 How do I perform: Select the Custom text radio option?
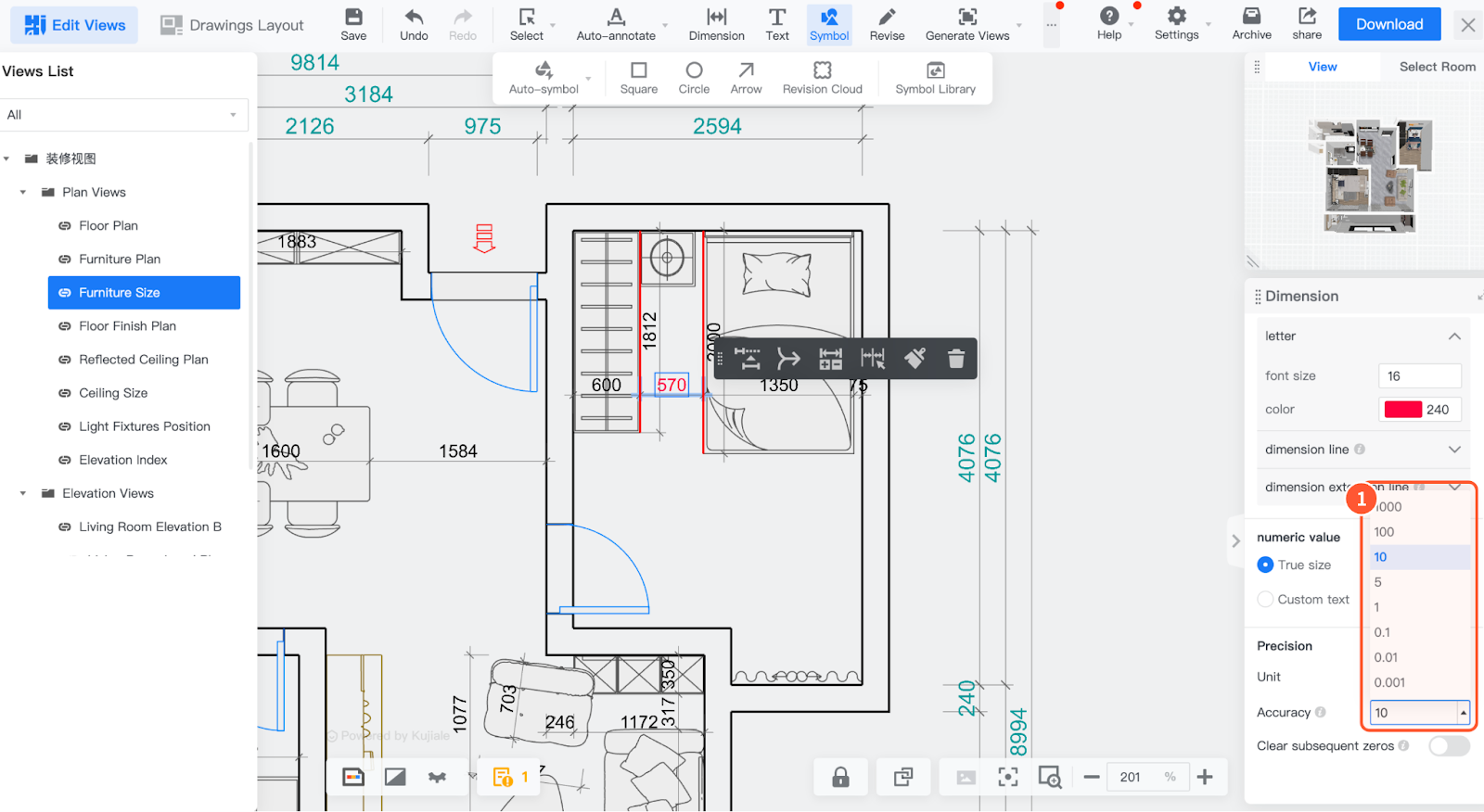pyautogui.click(x=1265, y=600)
